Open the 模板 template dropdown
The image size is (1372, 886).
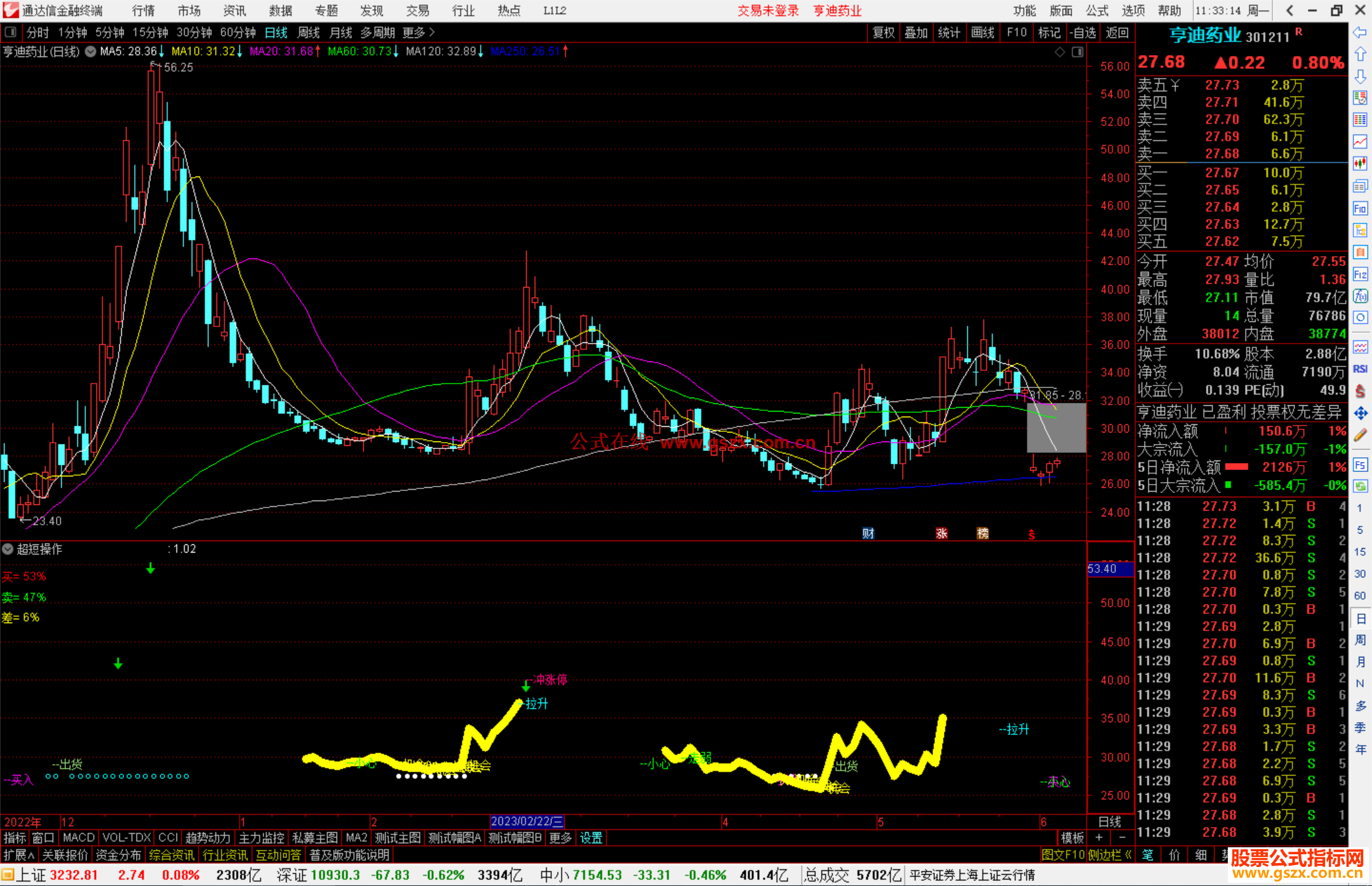[x=1072, y=838]
